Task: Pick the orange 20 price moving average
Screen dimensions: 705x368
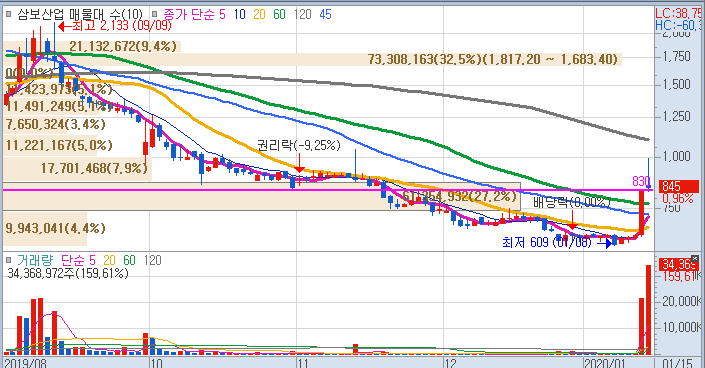Action: [259, 14]
